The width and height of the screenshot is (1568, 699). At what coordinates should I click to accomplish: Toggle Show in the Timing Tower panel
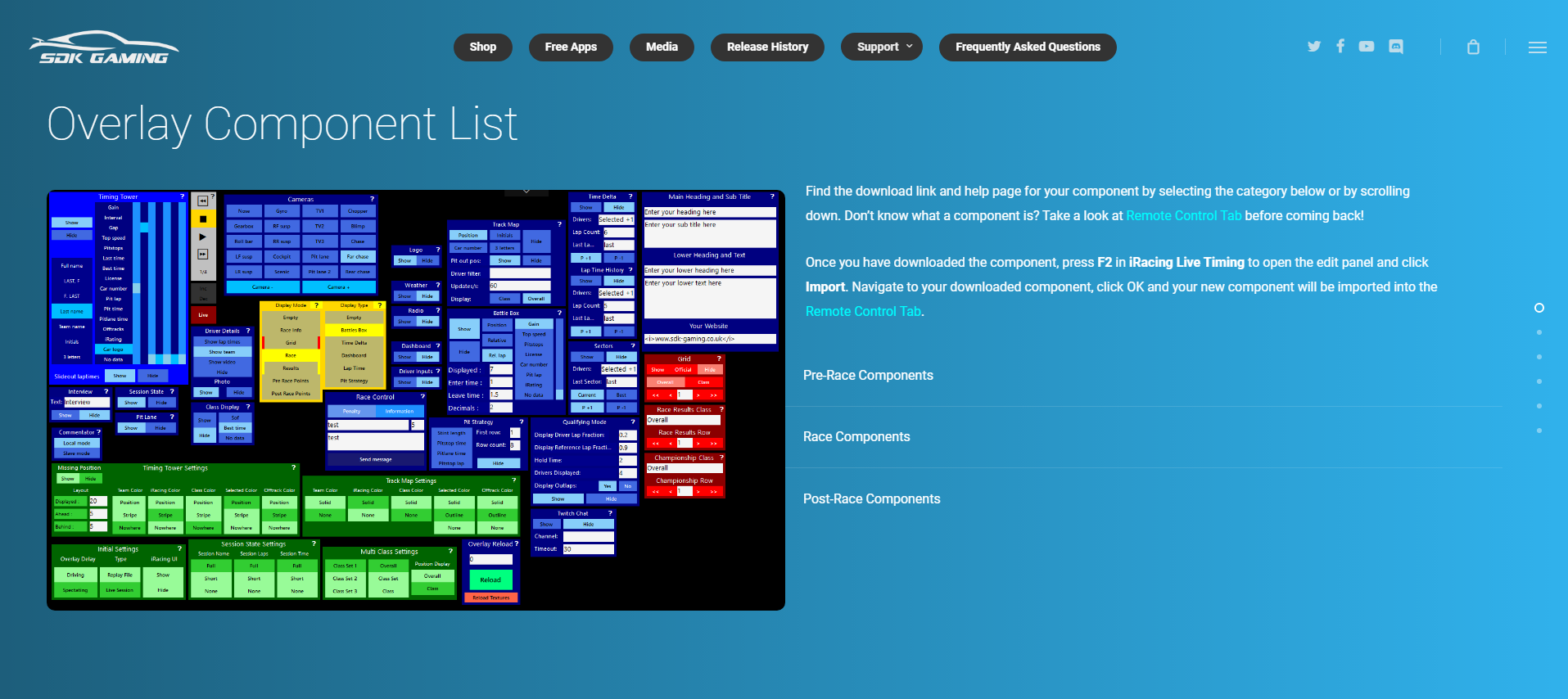coord(72,223)
